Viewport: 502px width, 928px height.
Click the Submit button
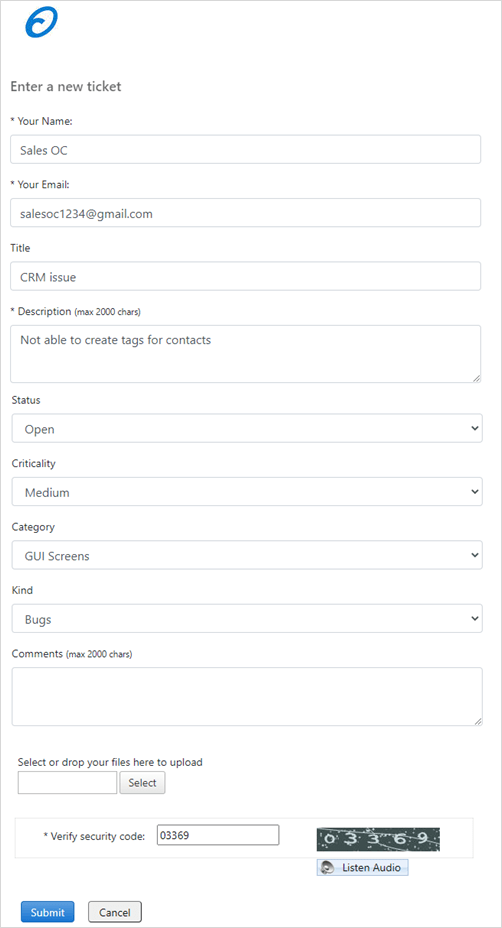(x=47, y=912)
